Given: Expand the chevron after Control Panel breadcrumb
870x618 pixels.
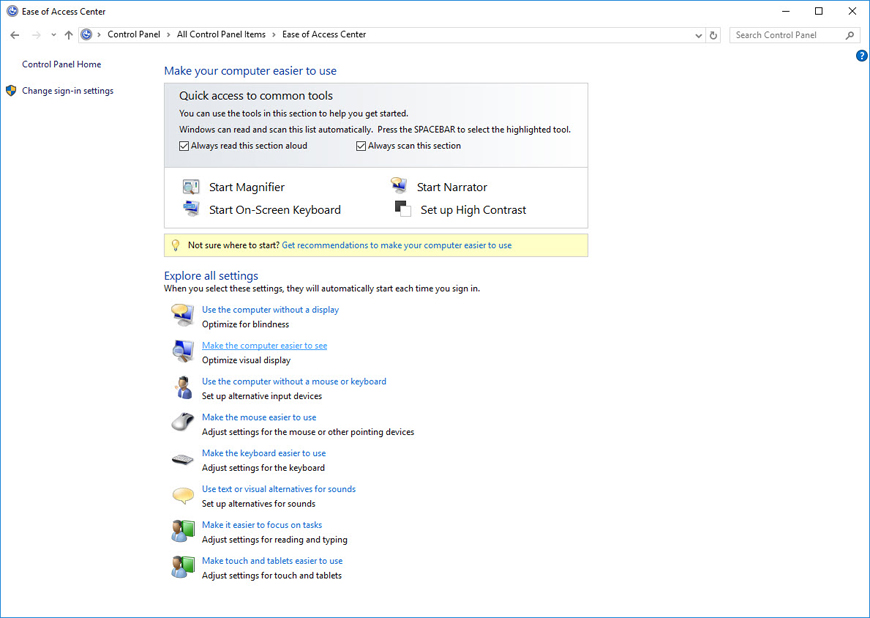Looking at the screenshot, I should (169, 35).
